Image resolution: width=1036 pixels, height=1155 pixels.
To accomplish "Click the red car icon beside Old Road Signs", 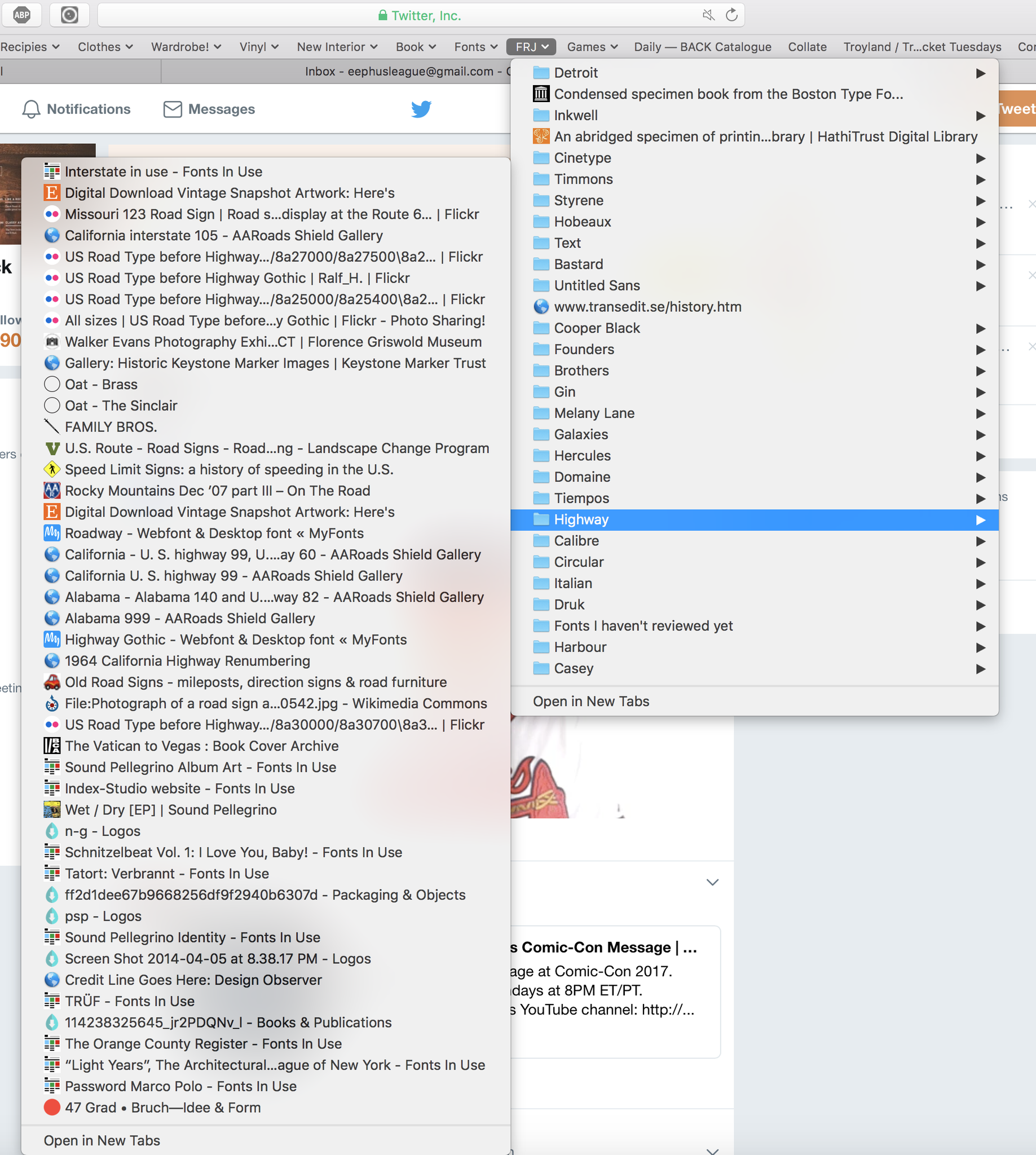I will 52,682.
